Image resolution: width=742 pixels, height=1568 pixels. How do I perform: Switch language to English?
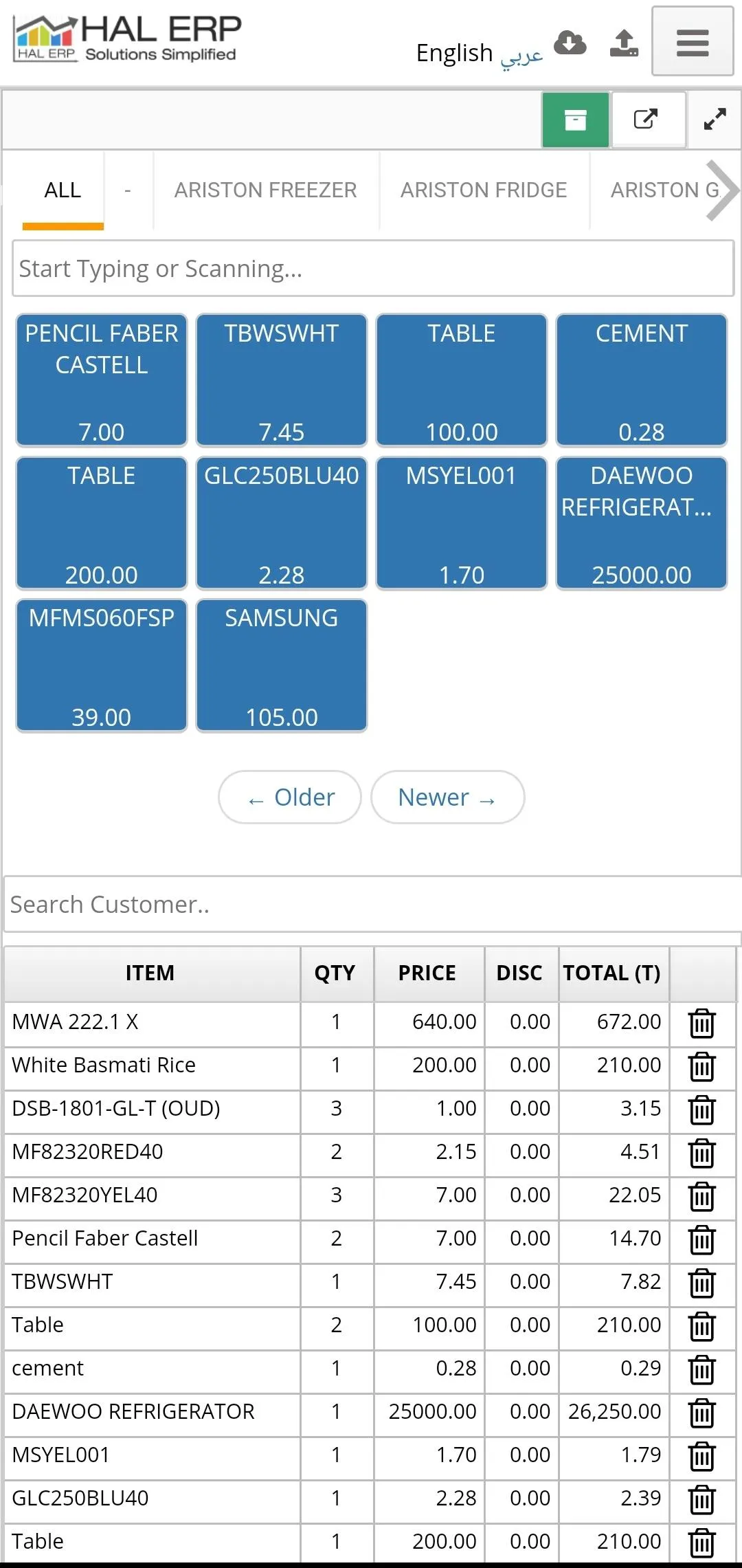coord(454,53)
